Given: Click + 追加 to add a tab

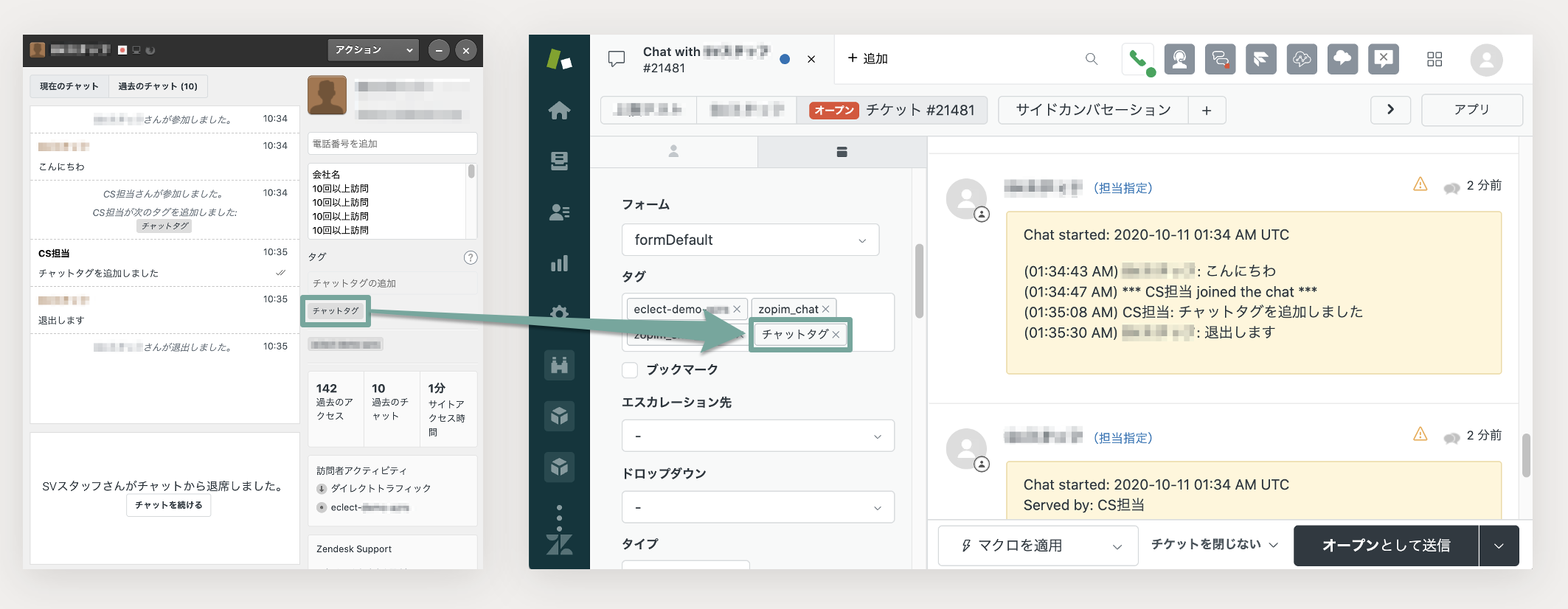Looking at the screenshot, I should [x=867, y=58].
